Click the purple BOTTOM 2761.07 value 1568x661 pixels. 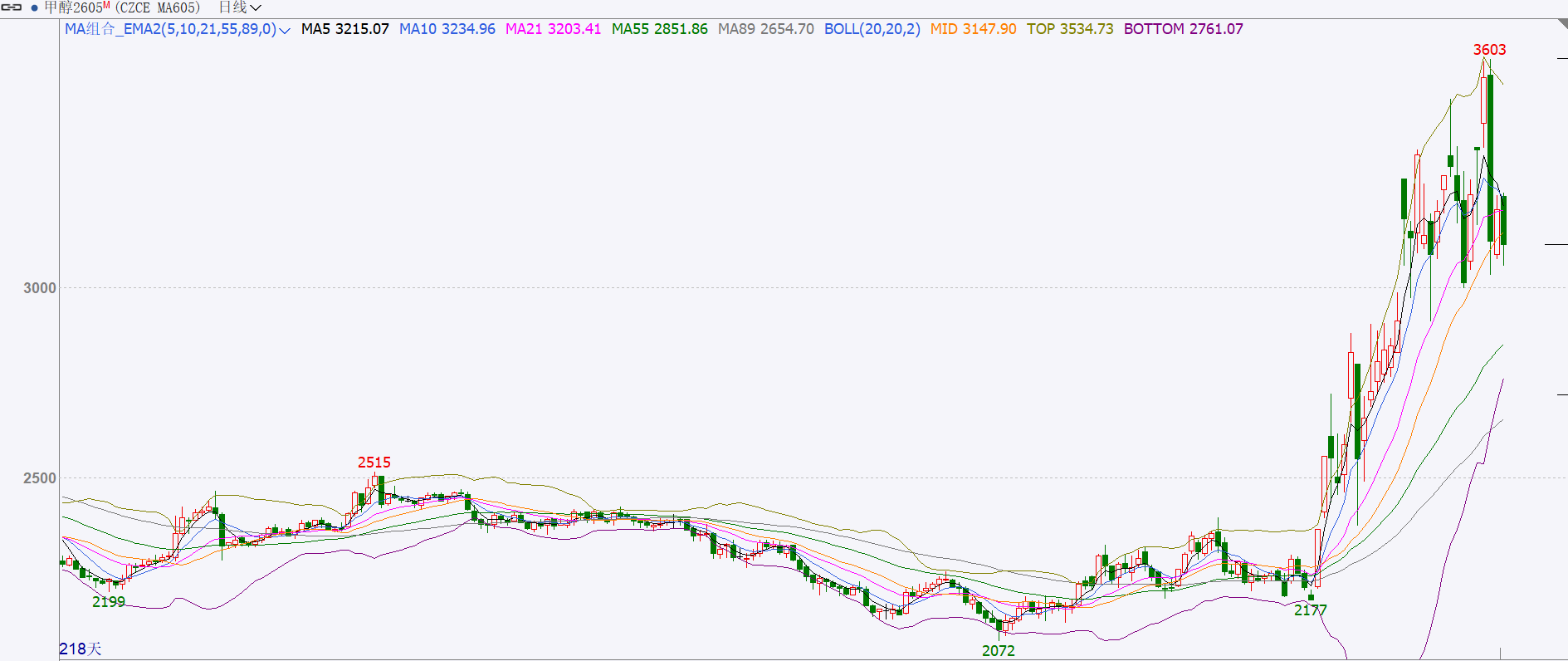[x=1183, y=29]
